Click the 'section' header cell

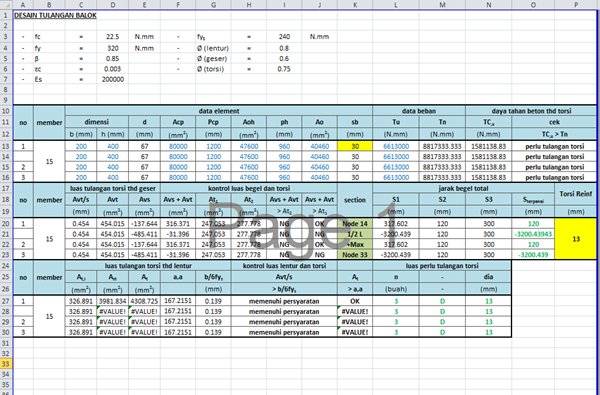[355, 200]
